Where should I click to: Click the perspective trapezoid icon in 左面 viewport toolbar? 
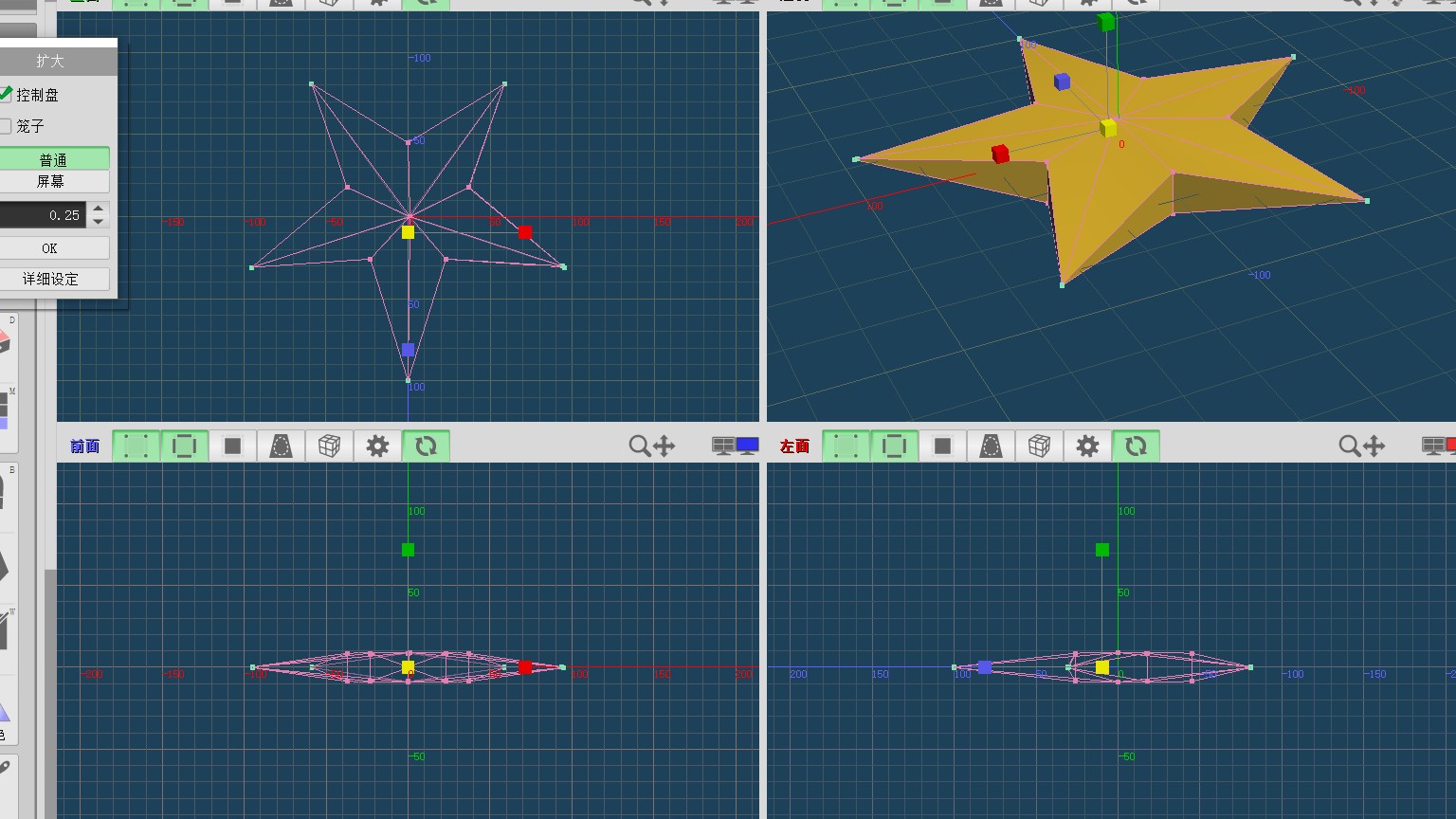point(991,446)
